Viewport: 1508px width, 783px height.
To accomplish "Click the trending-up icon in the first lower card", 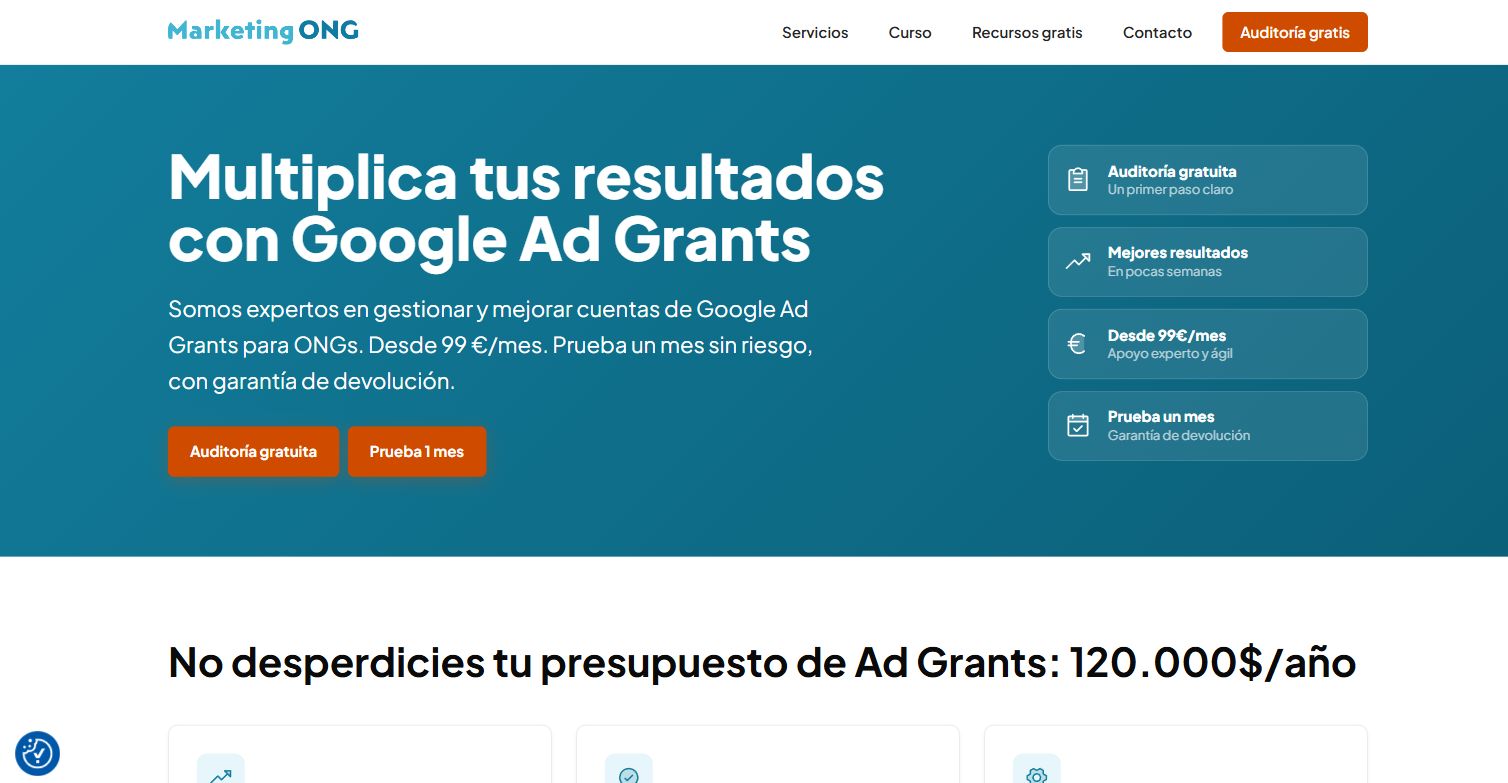I will [x=221, y=775].
